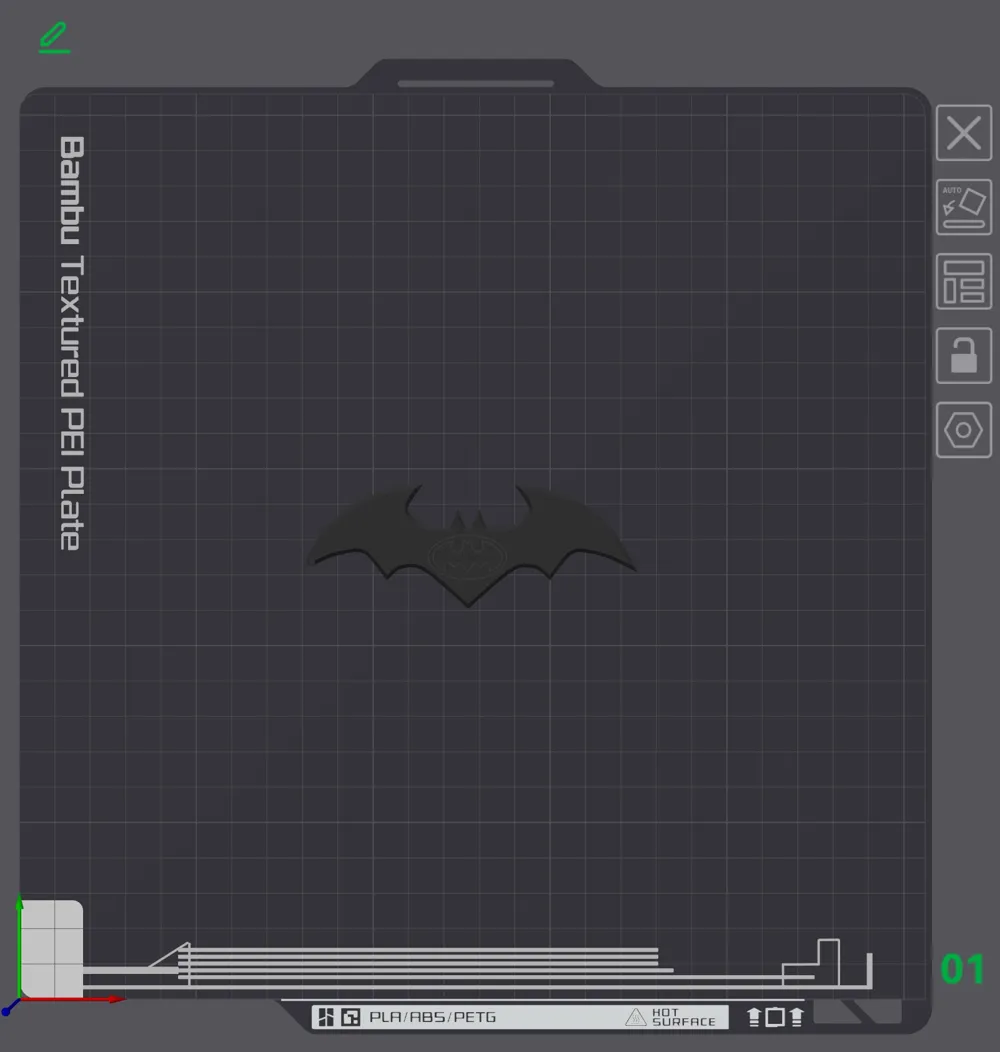Select the Batman logo model on plate
Viewport: 1000px width, 1052px height.
pos(470,545)
